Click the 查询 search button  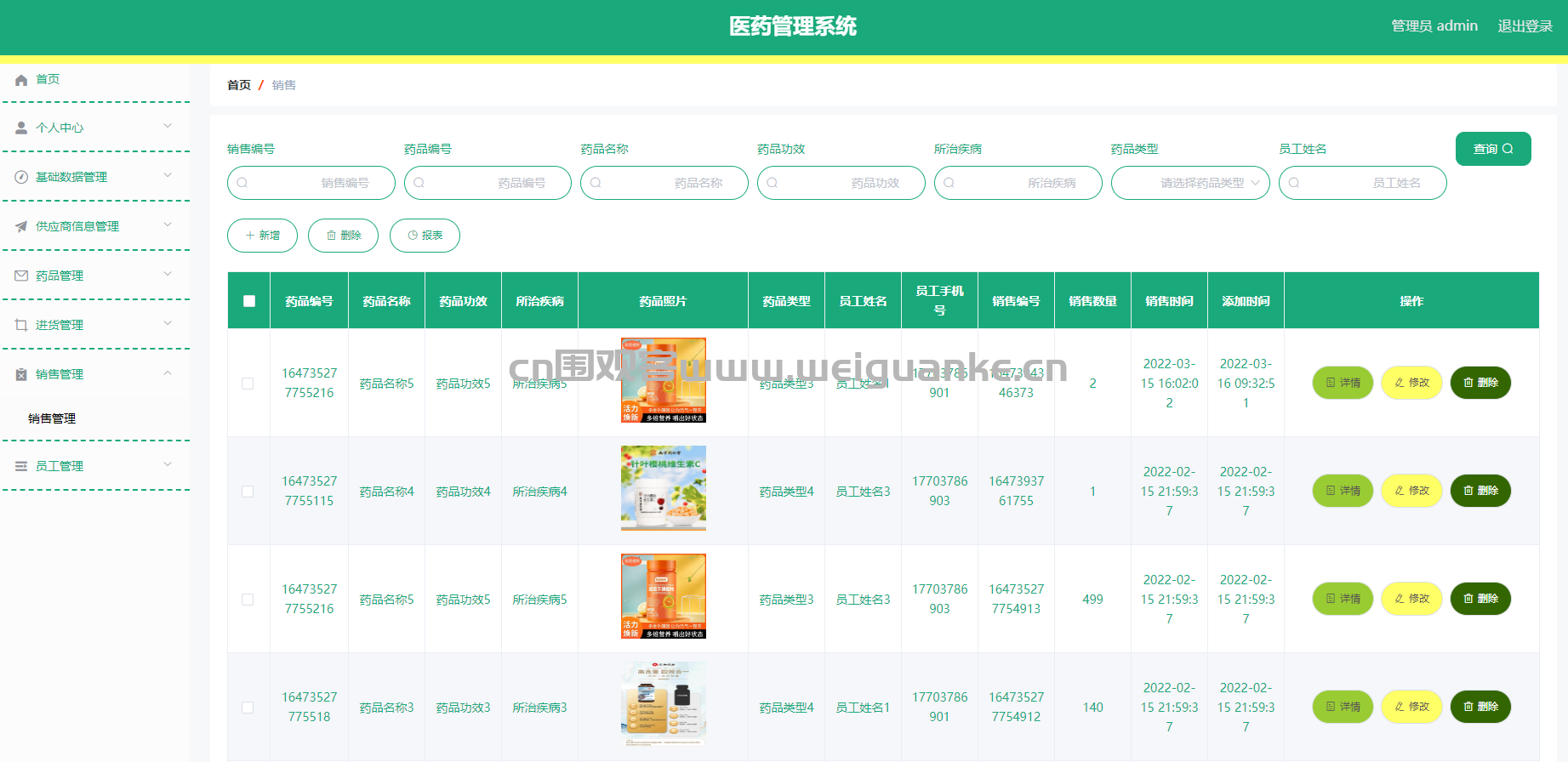click(x=1492, y=149)
